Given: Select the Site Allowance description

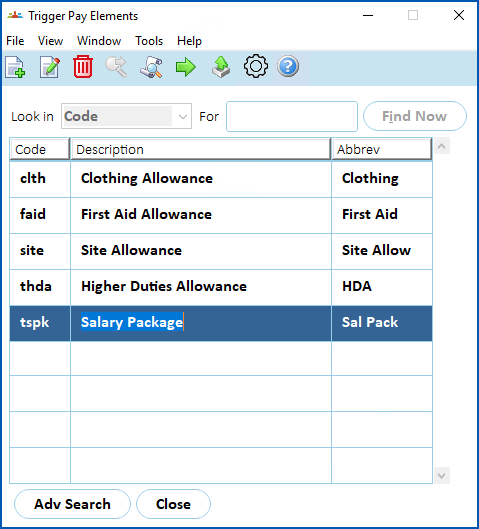Looking at the screenshot, I should 201,251.
